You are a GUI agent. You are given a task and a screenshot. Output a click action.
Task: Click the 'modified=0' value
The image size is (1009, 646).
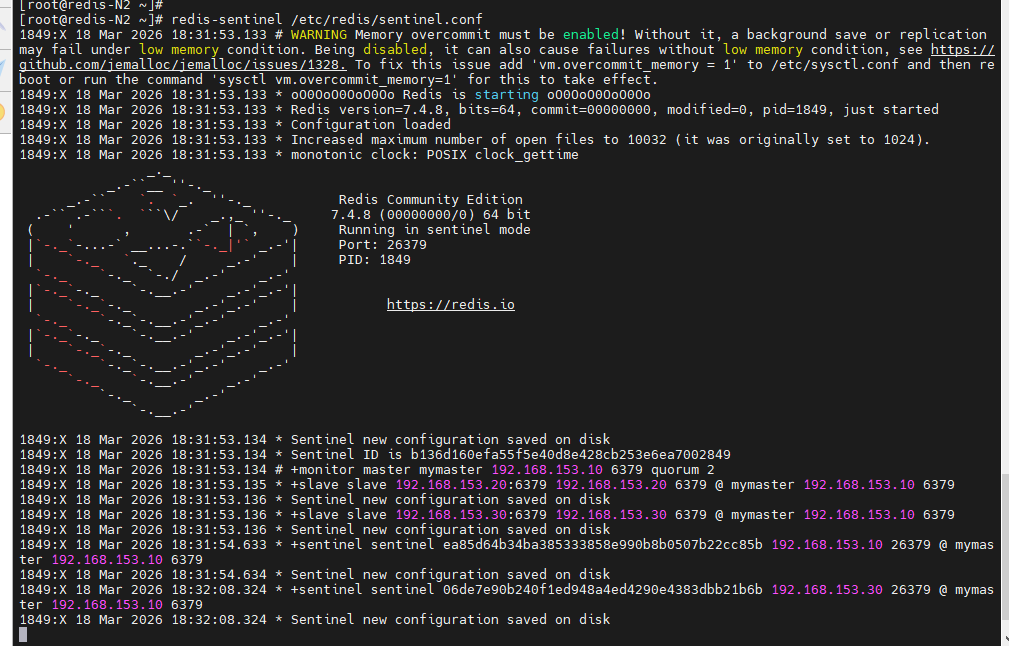pos(707,109)
